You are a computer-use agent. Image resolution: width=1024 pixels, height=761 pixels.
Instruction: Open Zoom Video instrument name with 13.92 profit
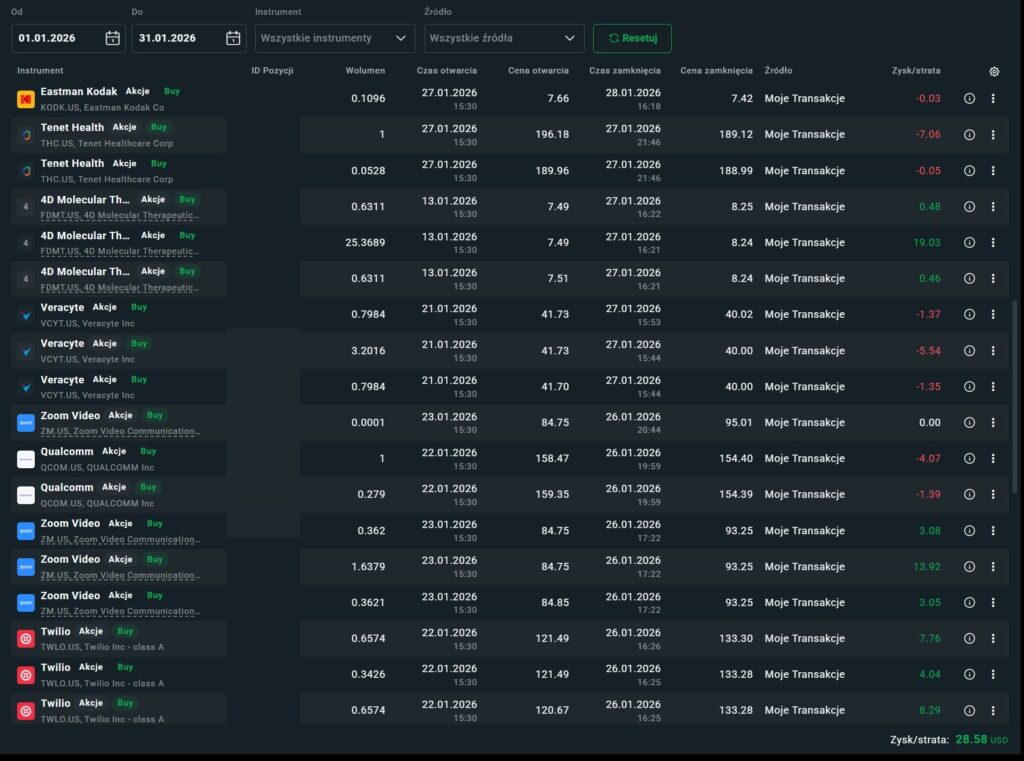click(x=70, y=560)
